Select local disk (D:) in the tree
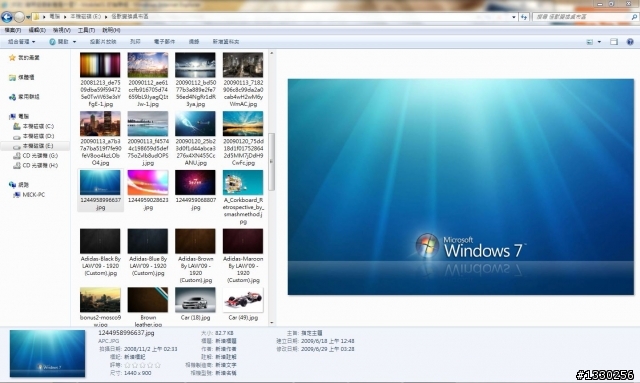 coord(33,136)
